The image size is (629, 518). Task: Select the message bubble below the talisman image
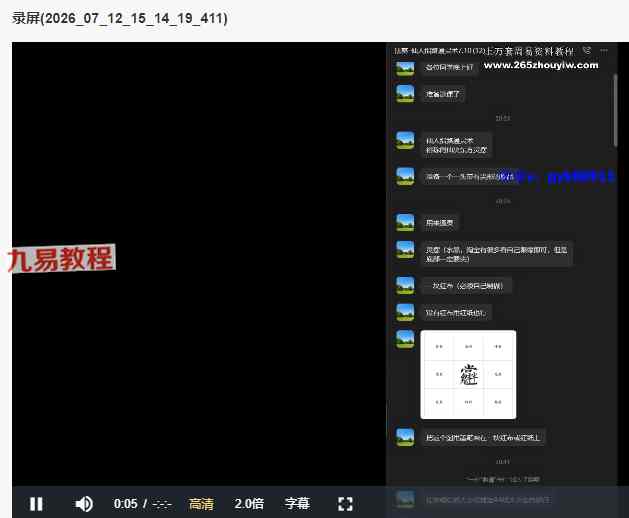483,437
